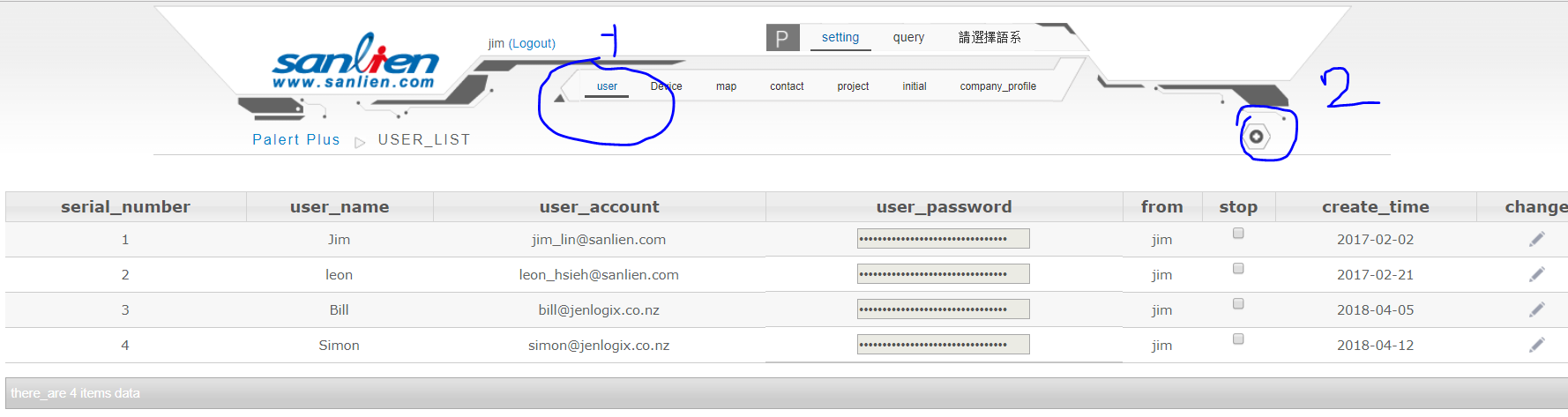Toggle the stop checkbox for Jim

pos(1238,234)
